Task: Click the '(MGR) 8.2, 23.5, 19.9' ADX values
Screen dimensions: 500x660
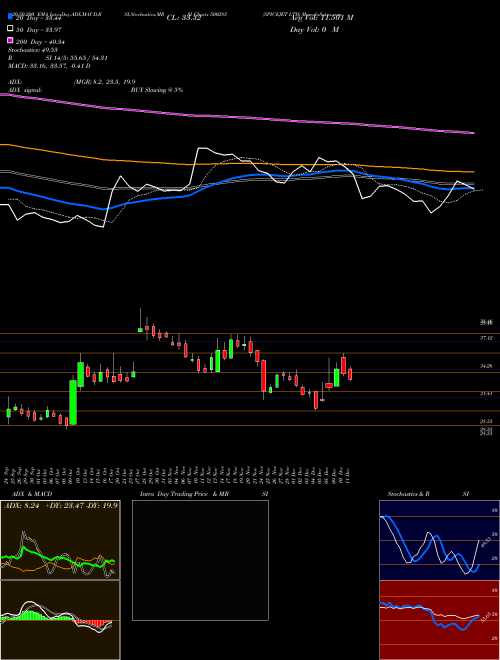Action: click(104, 82)
